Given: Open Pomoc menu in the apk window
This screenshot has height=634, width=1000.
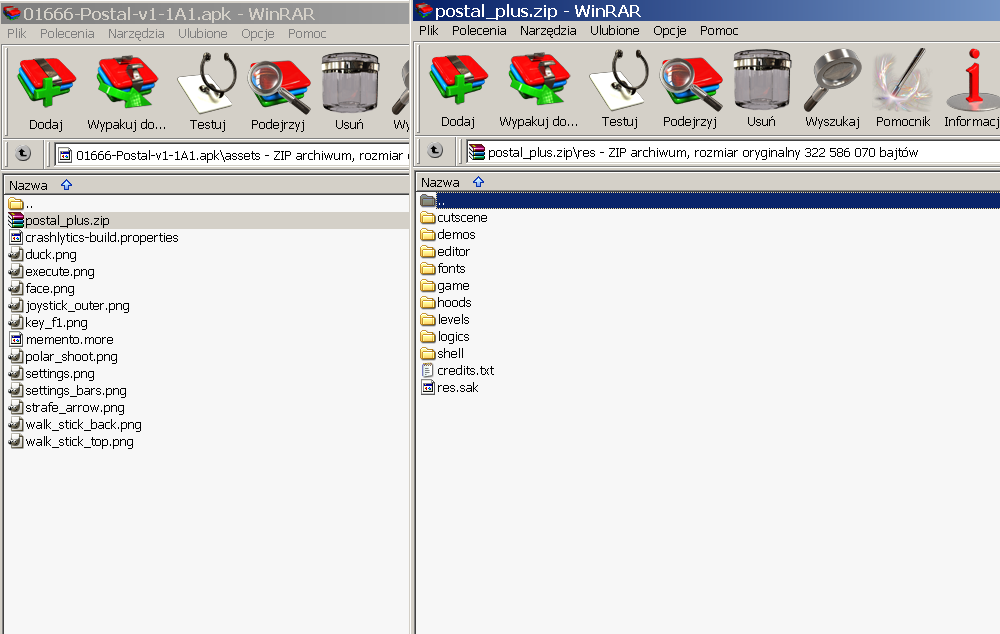Looking at the screenshot, I should click(307, 34).
